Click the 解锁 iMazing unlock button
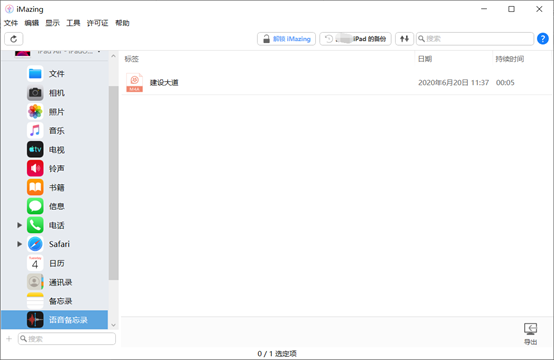The width and height of the screenshot is (554, 360). (286, 39)
